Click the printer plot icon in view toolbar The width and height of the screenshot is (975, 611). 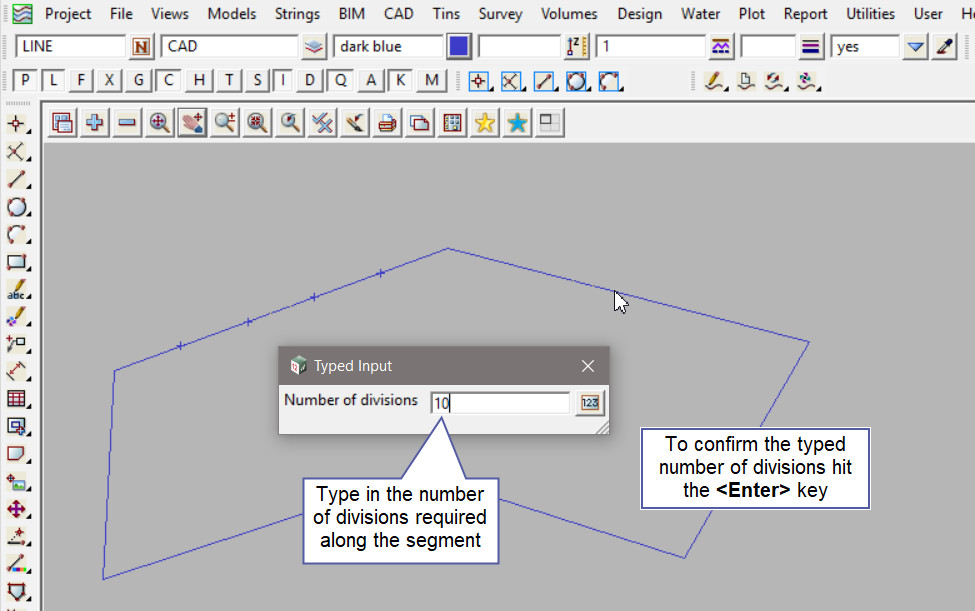387,123
